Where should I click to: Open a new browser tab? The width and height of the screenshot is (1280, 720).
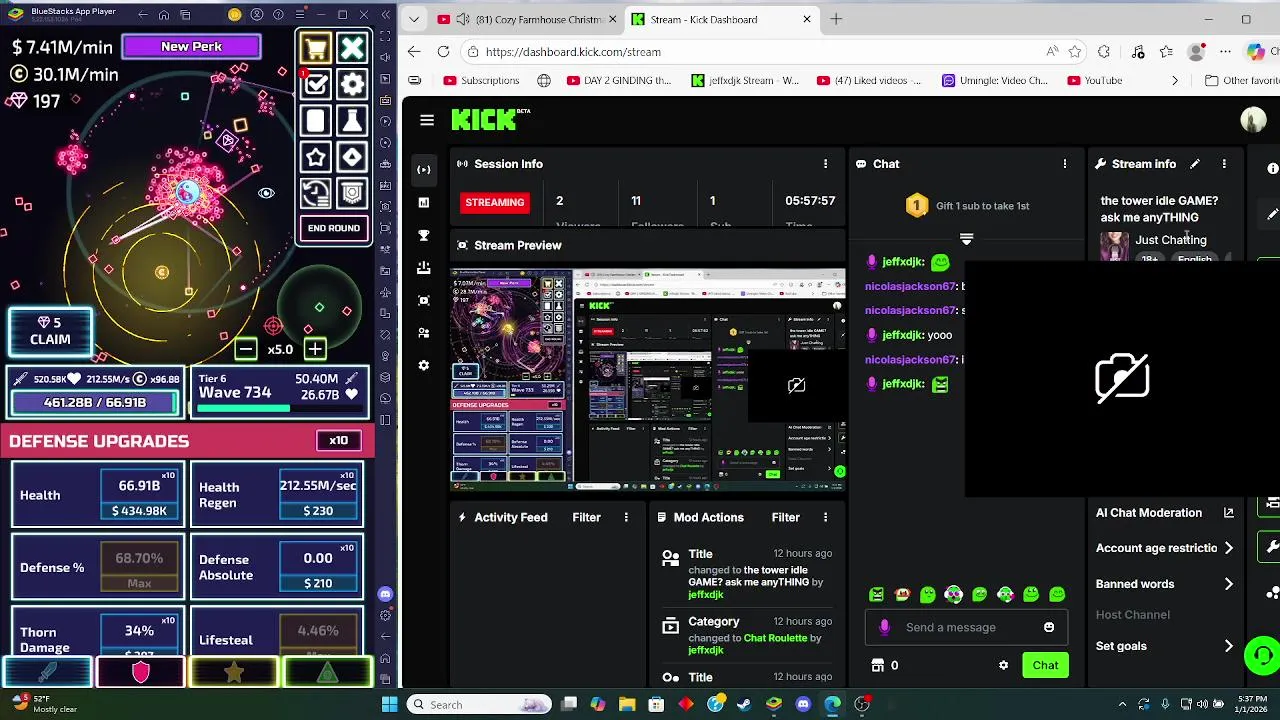836,19
